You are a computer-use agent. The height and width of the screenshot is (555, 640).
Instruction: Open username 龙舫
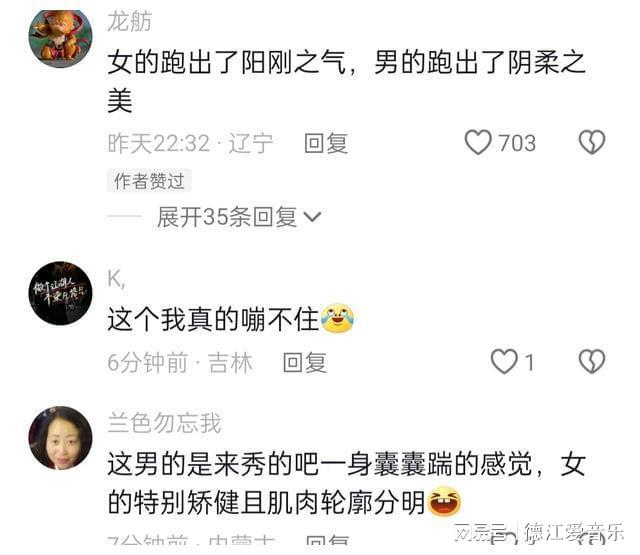pyautogui.click(x=130, y=21)
